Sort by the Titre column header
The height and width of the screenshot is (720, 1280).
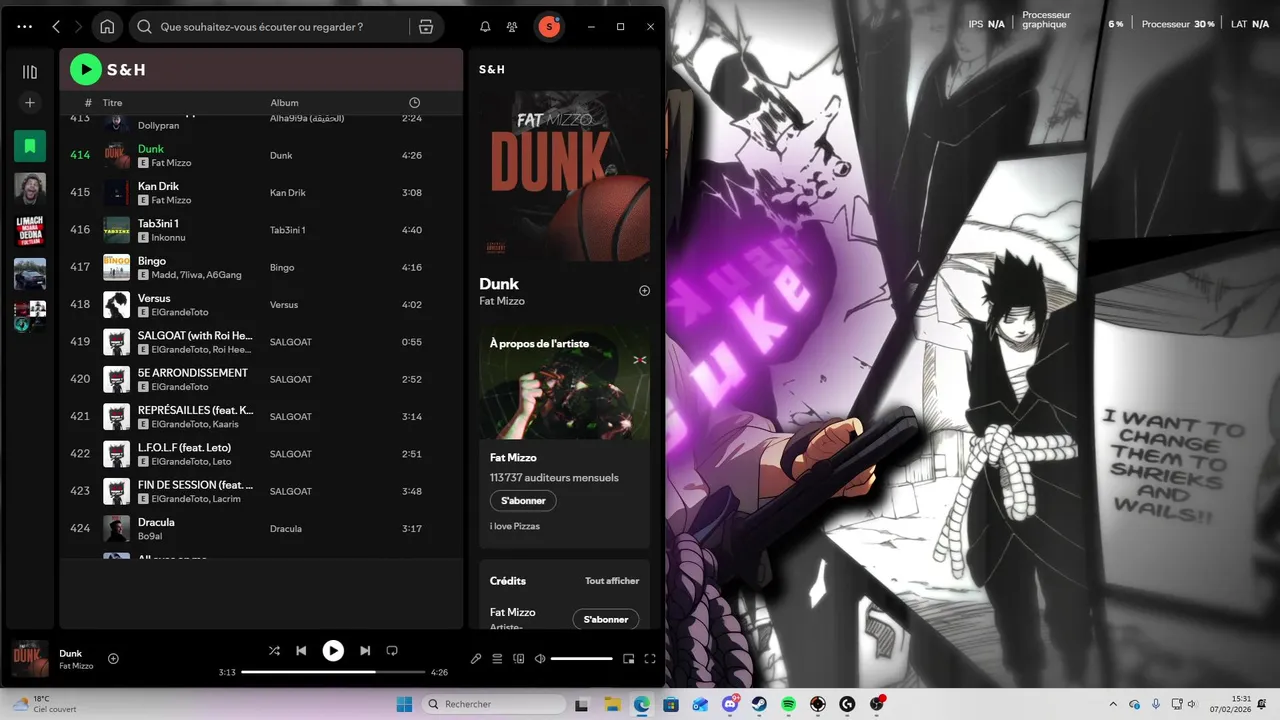[112, 103]
